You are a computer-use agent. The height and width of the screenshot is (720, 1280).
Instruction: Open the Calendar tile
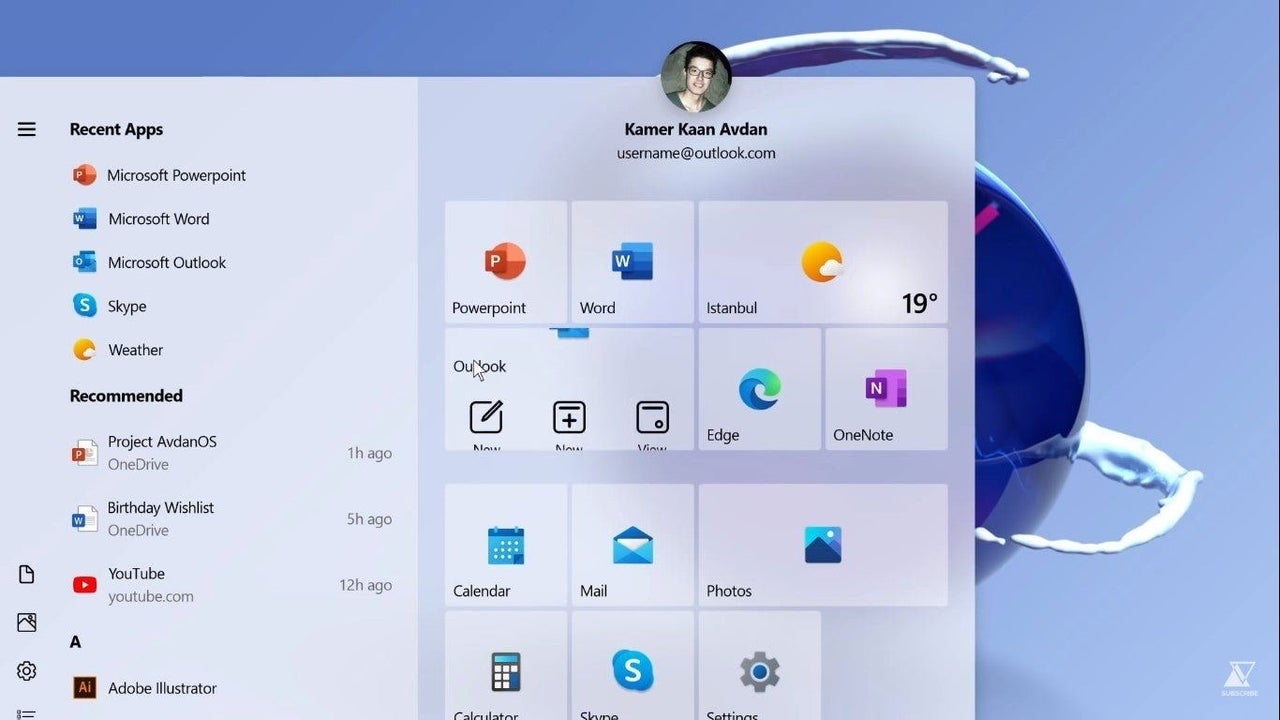506,545
